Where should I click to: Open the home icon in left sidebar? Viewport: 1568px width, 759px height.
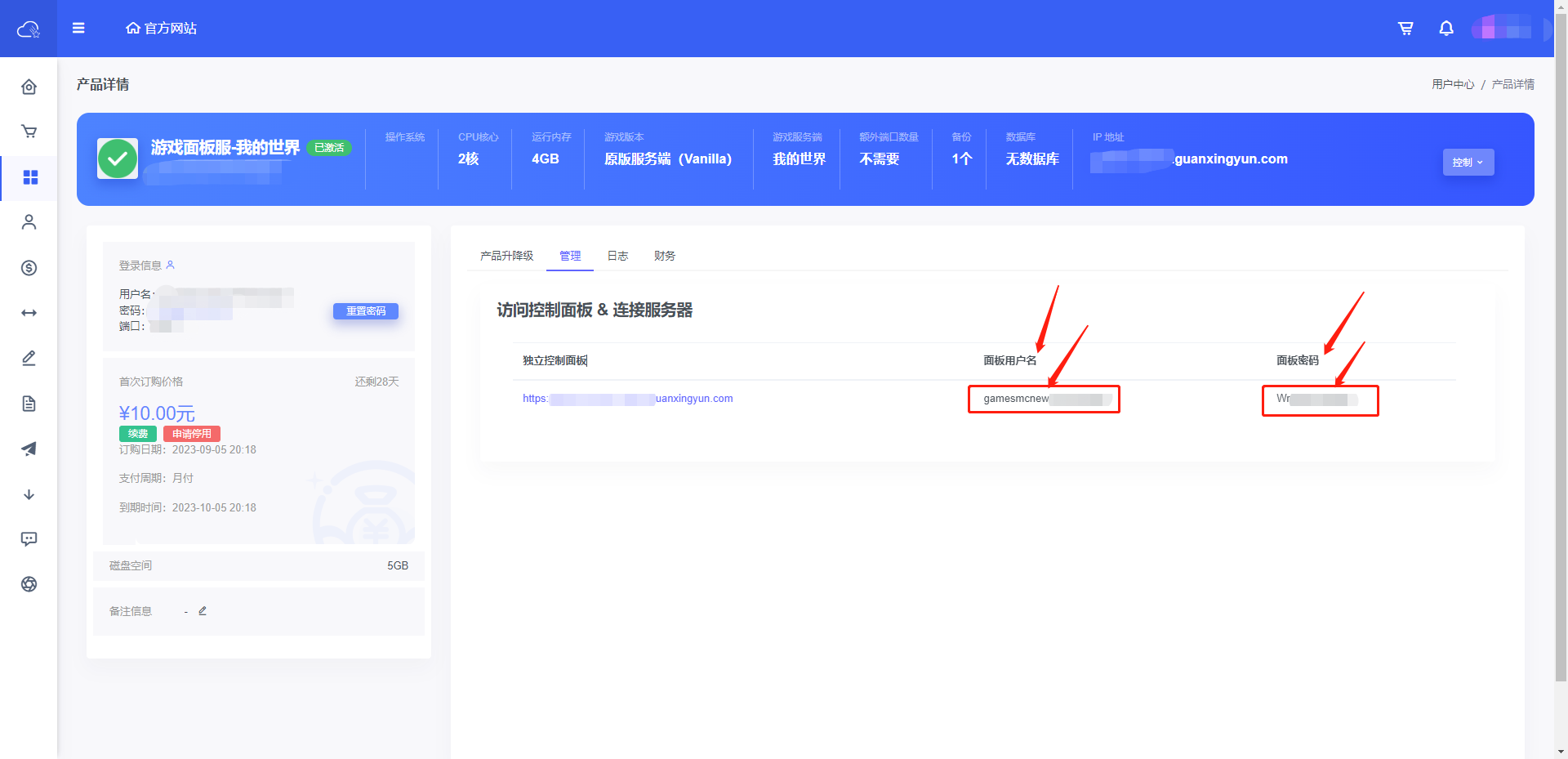coord(29,87)
